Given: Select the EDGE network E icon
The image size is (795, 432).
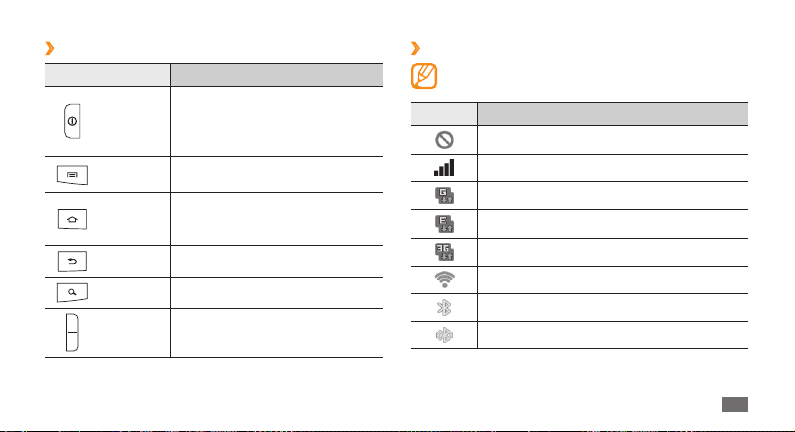Looking at the screenshot, I should [444, 224].
